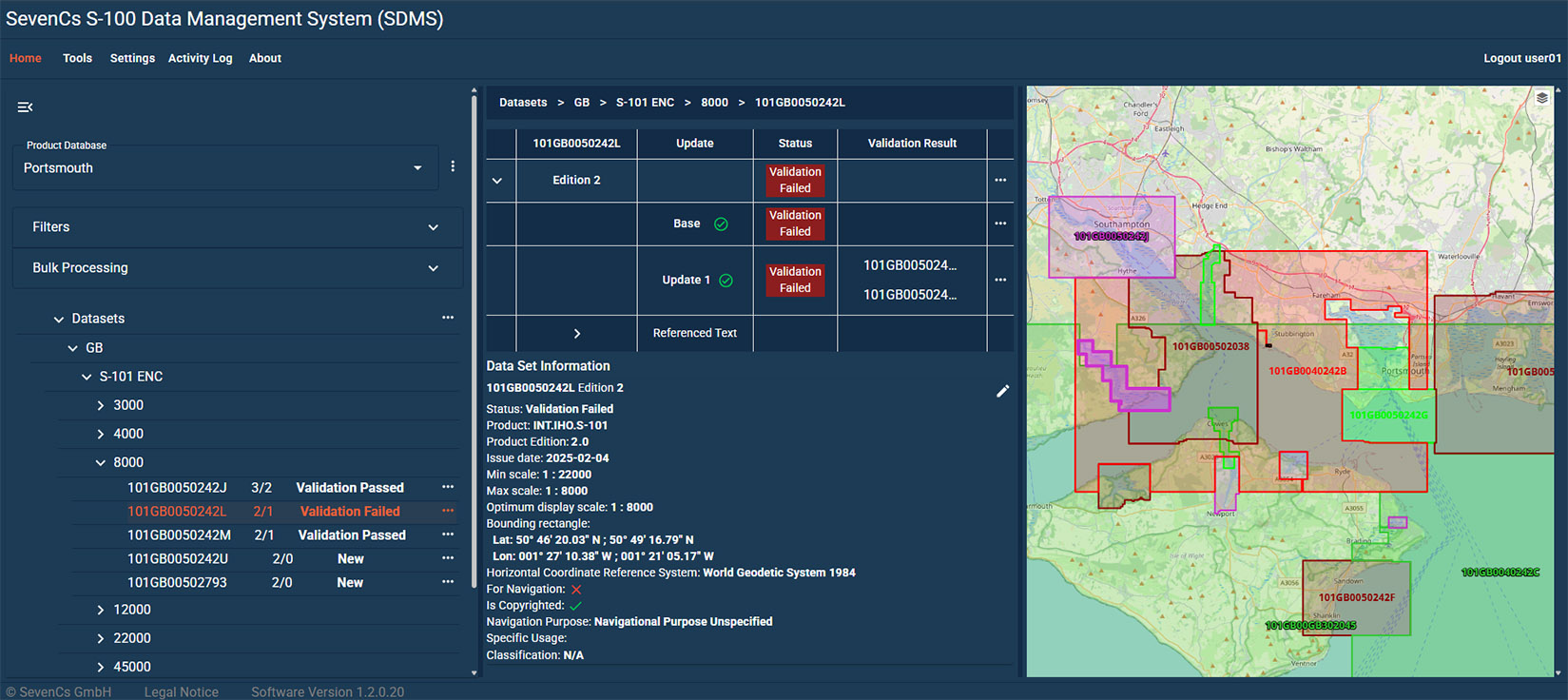Open the map layers icon
This screenshot has height=700, width=1568.
[1542, 98]
